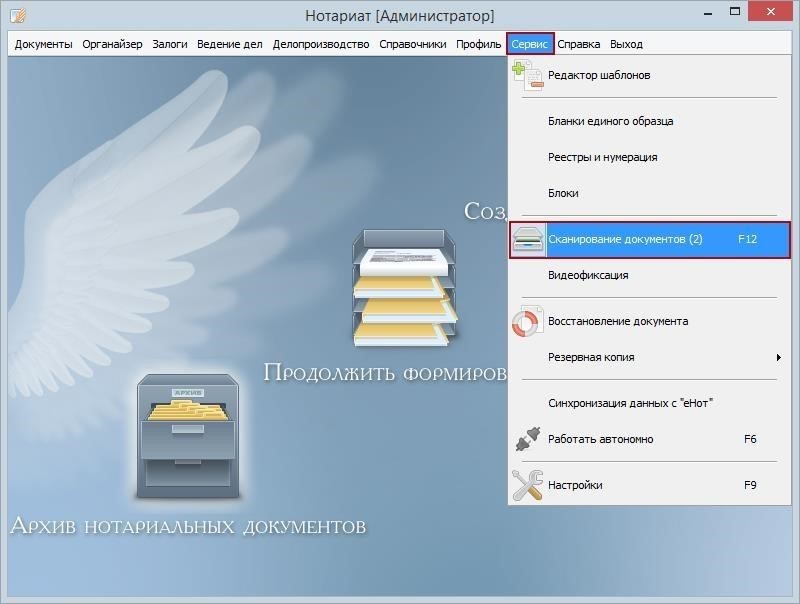
Task: Select Работать автономно entry text
Action: pyautogui.click(x=601, y=439)
